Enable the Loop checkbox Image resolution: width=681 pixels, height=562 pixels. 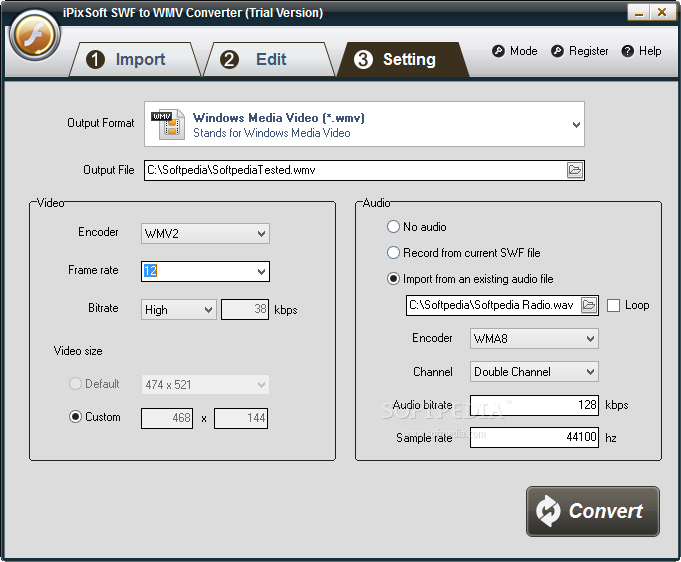pyautogui.click(x=613, y=305)
